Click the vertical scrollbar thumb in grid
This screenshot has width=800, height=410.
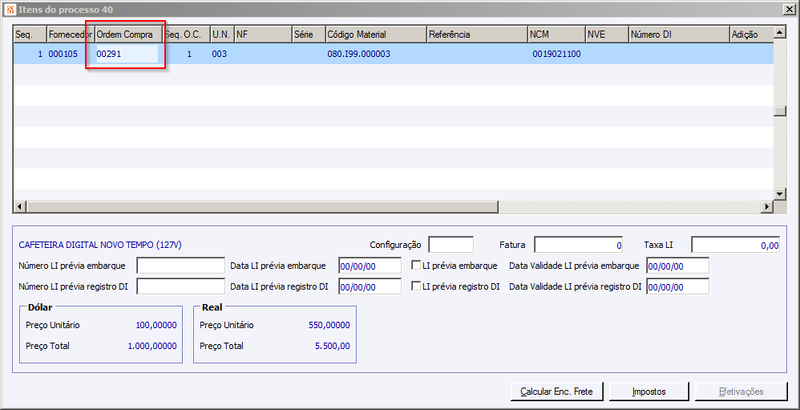click(779, 112)
